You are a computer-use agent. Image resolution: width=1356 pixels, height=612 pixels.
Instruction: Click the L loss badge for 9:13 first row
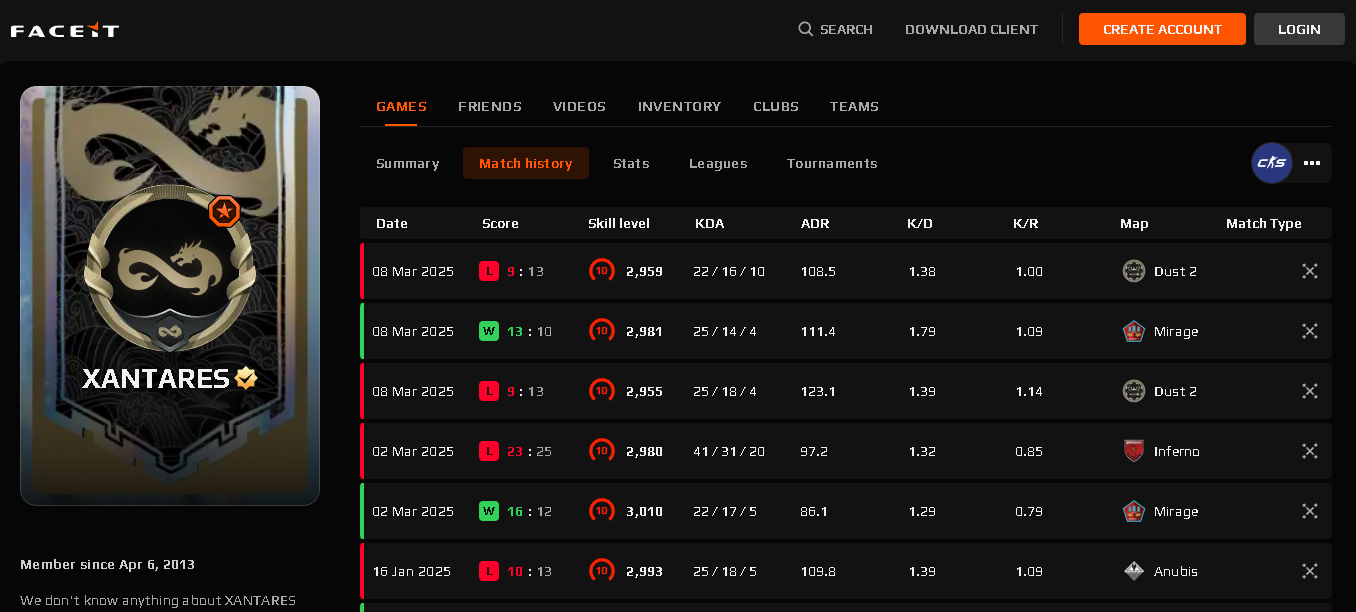pos(489,271)
